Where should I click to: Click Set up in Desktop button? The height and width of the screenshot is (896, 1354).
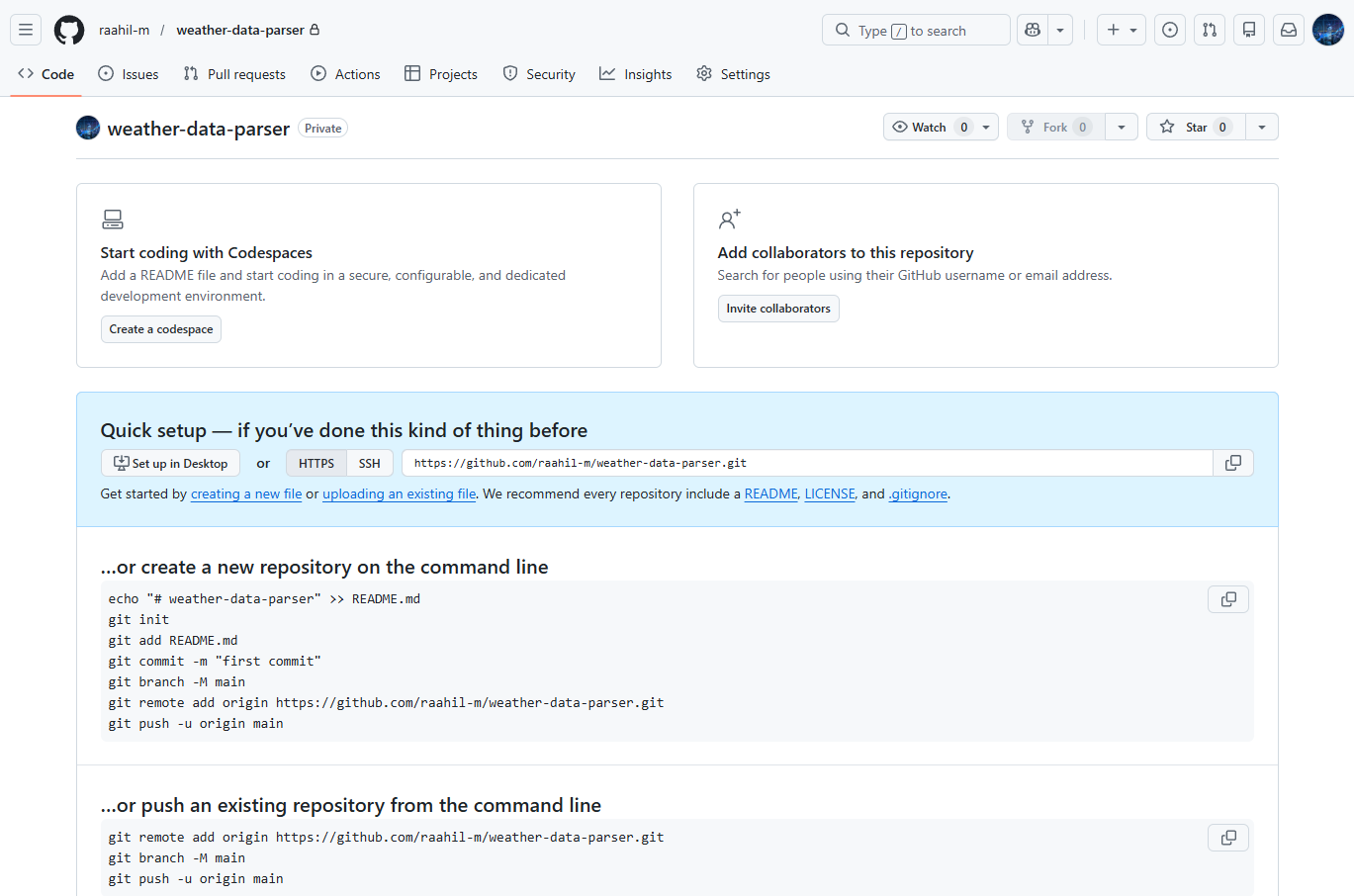(170, 463)
